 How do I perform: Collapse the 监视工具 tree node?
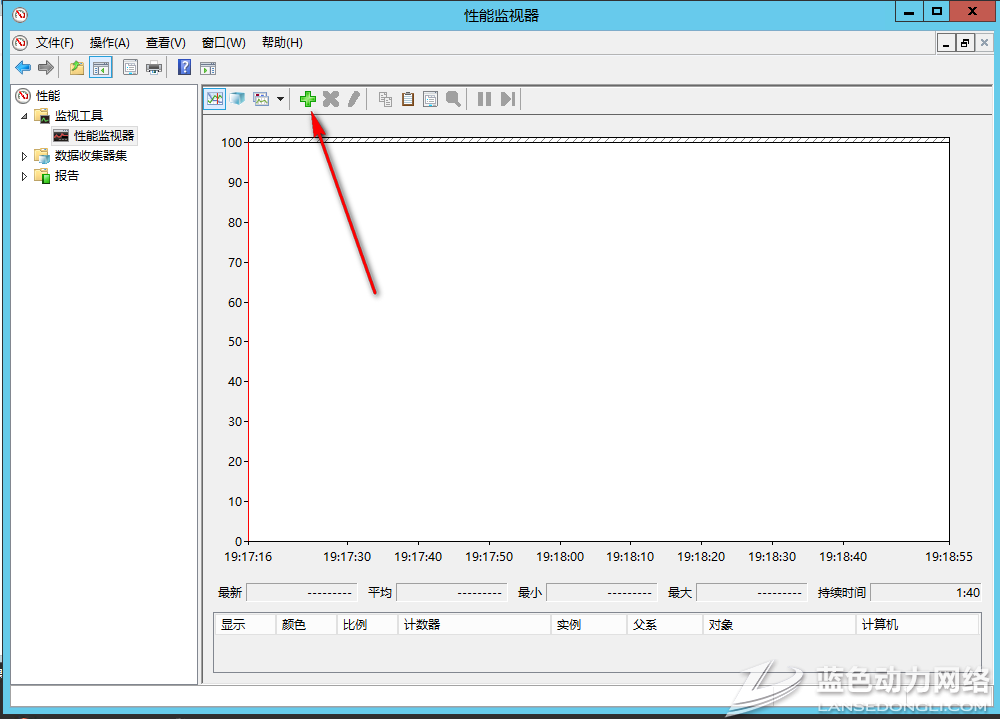click(x=25, y=116)
